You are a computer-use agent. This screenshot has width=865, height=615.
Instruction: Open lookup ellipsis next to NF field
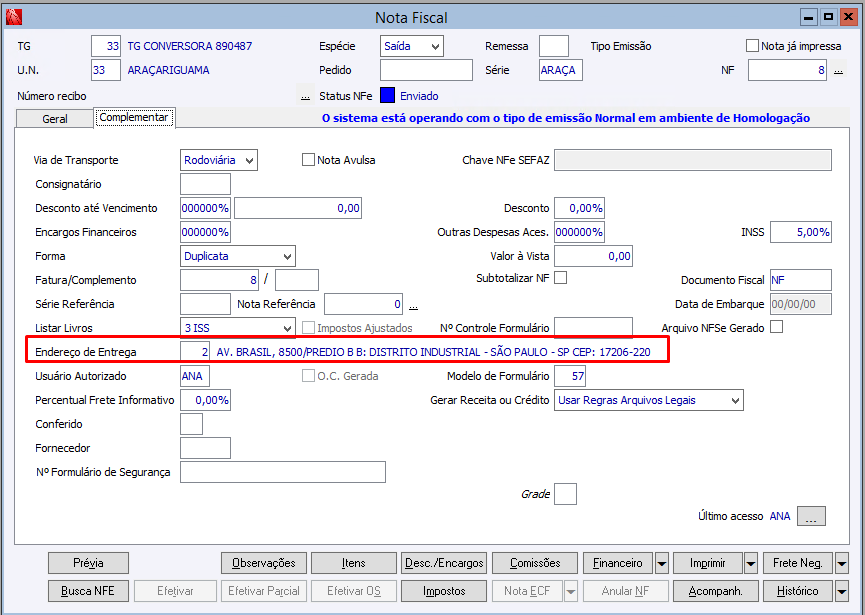839,71
